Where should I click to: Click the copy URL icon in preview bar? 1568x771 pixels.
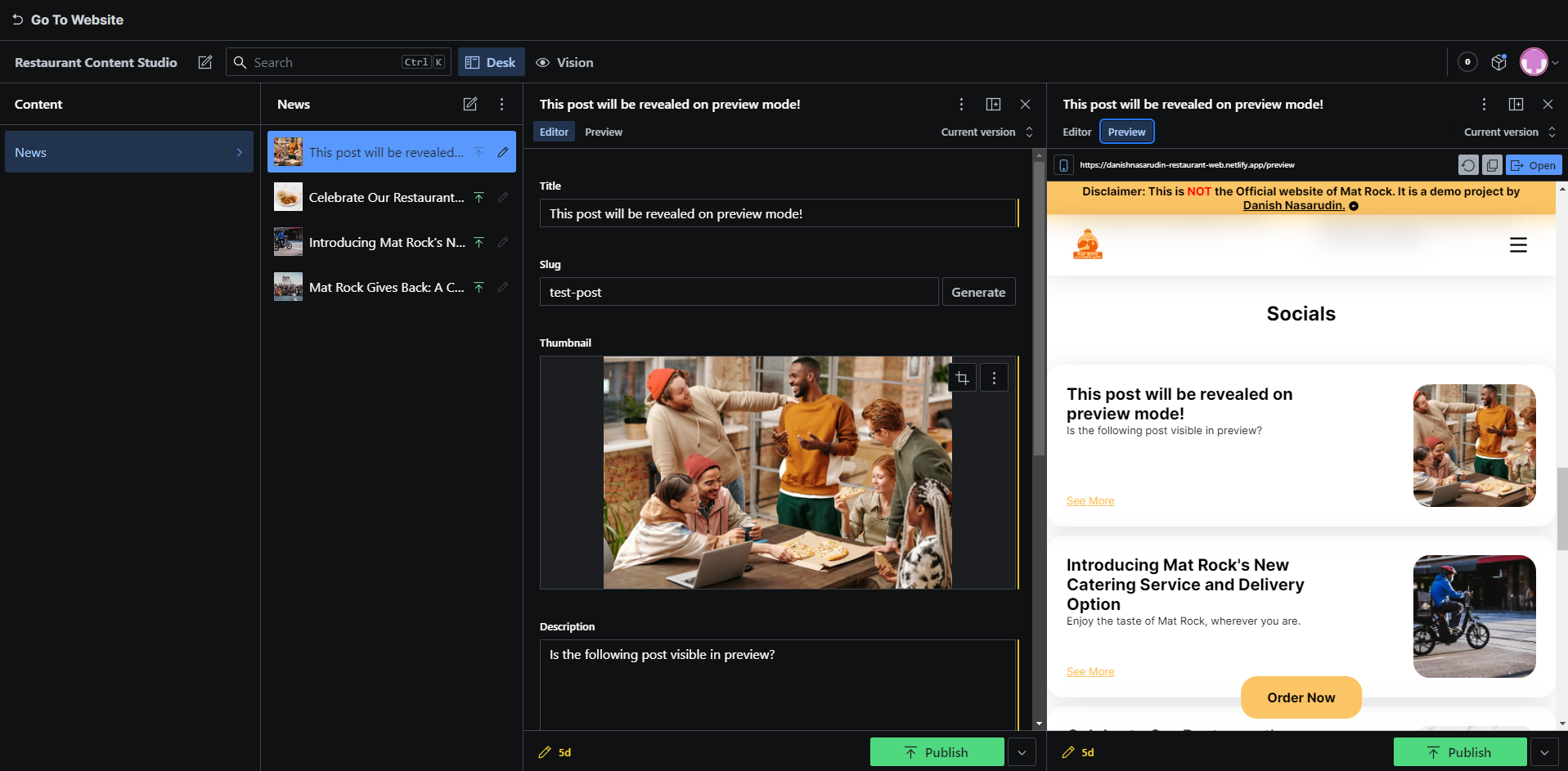(x=1492, y=165)
